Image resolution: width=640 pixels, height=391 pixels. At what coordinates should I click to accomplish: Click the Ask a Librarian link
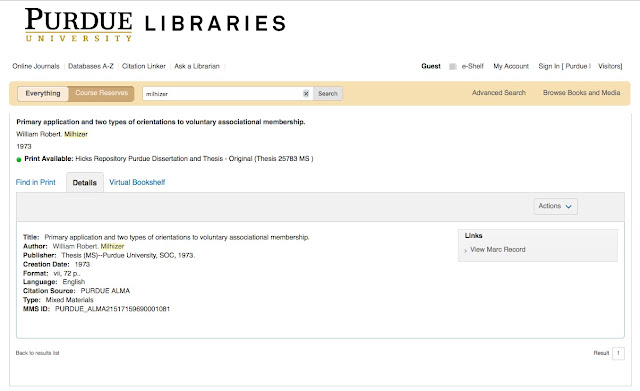point(197,66)
